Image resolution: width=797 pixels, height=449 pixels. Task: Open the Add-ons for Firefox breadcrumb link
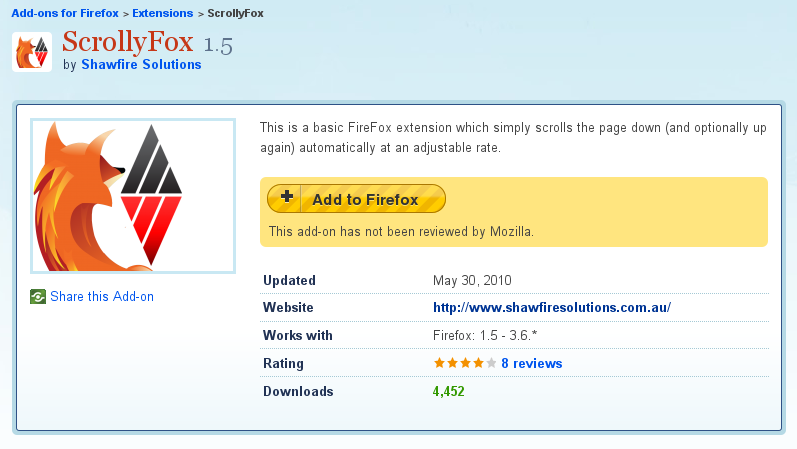[x=65, y=13]
